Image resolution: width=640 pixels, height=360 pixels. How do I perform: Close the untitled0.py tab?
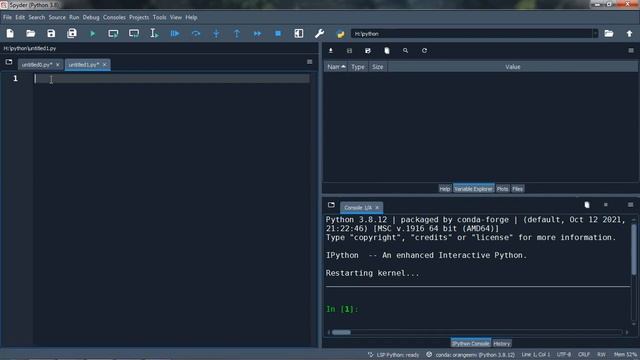tap(58, 65)
